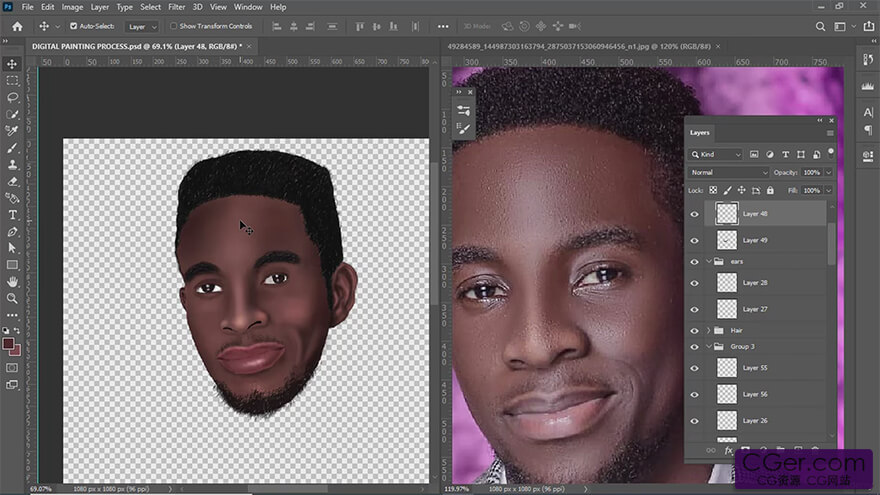Select the Horizontal Type tool
Screen dimensions: 880x495
coord(12,215)
